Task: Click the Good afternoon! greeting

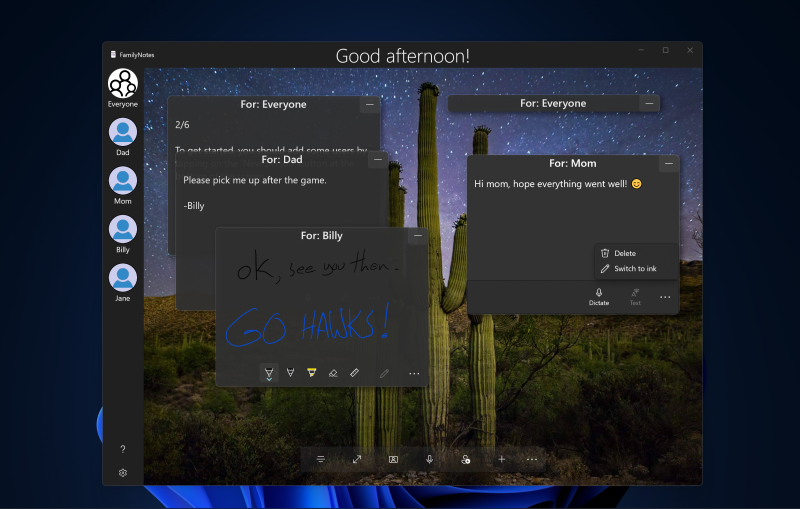Action: click(403, 56)
